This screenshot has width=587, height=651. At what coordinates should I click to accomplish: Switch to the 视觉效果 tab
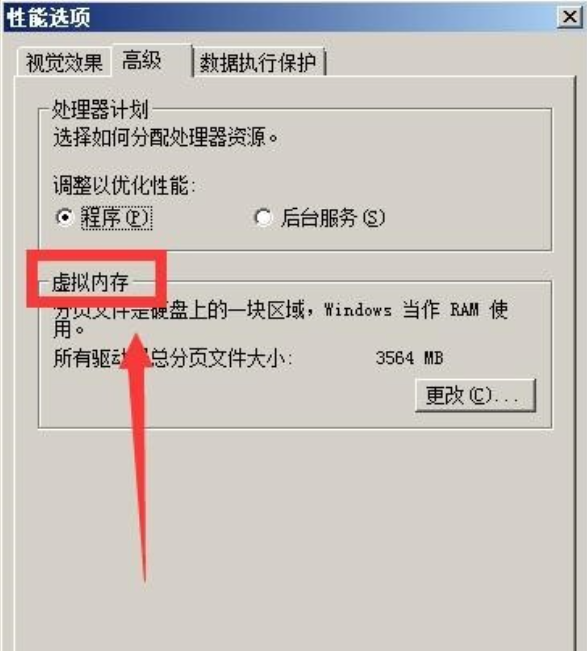pos(64,63)
